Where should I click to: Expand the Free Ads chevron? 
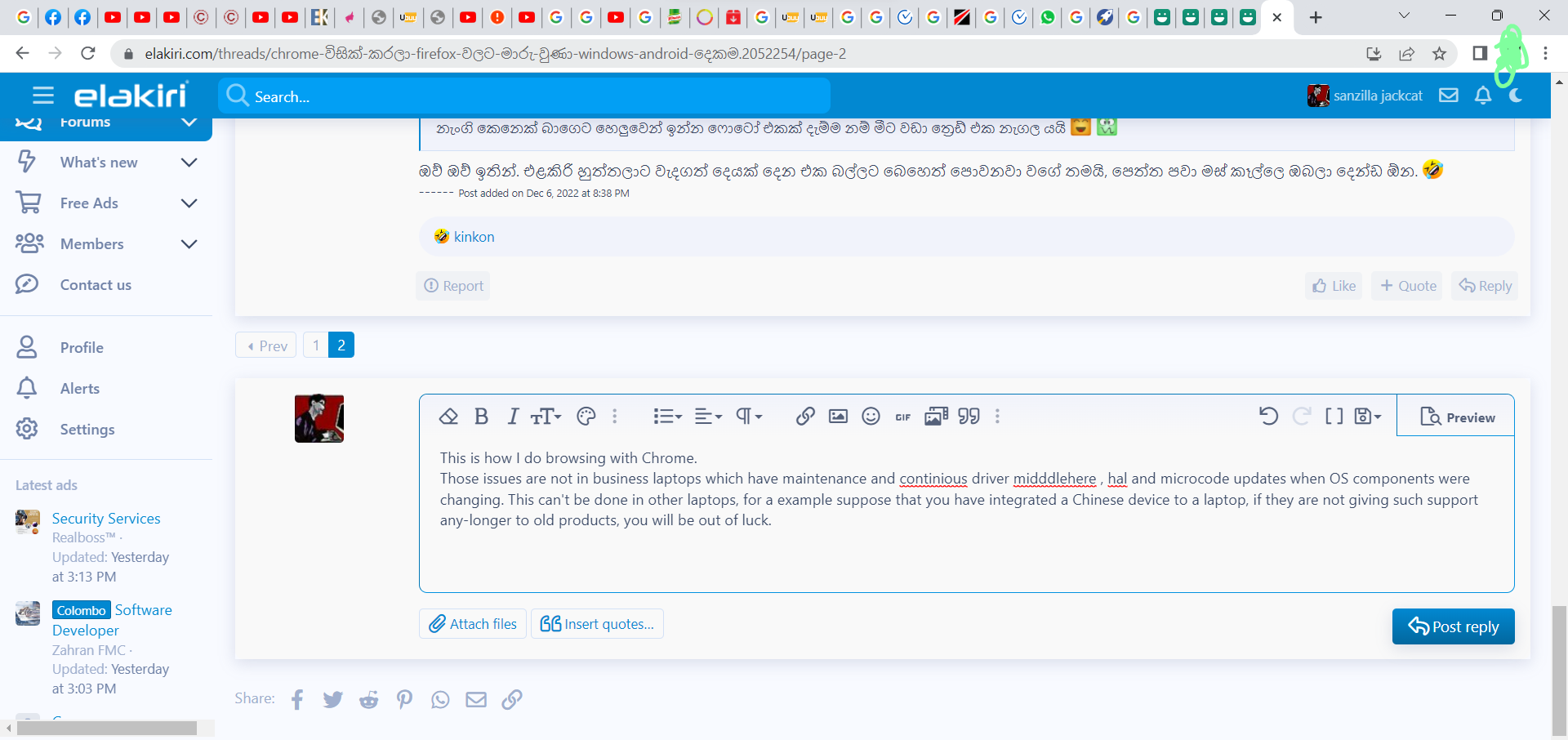tap(189, 203)
